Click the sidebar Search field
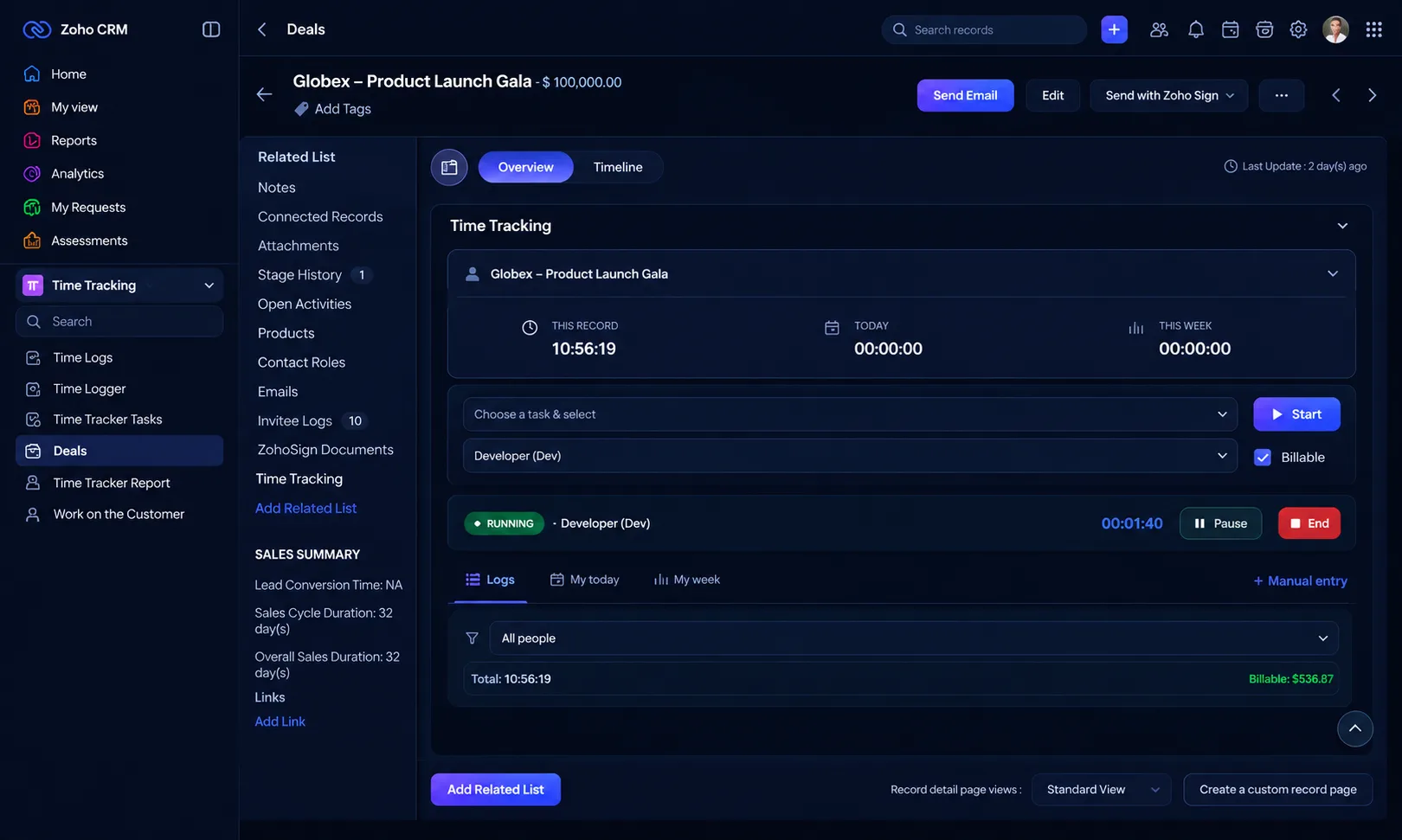 119,322
